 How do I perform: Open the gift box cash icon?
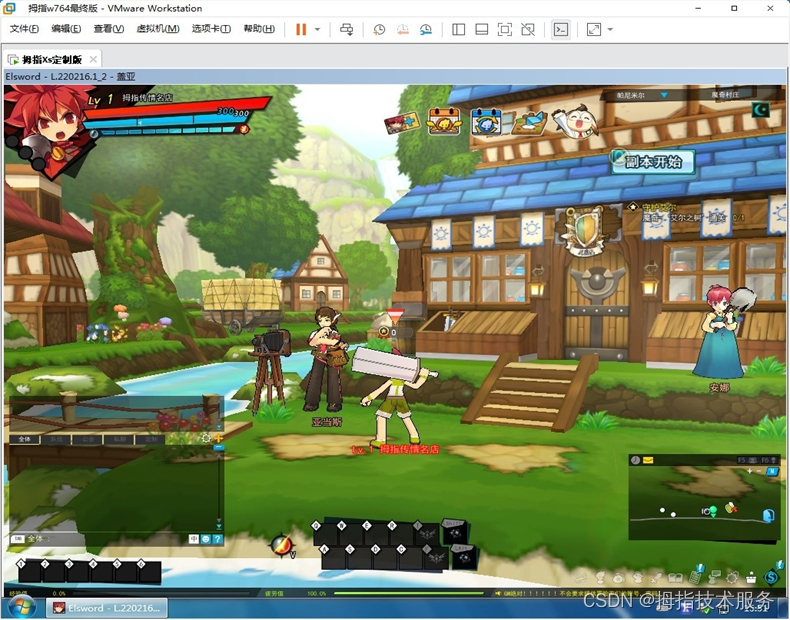coord(751,577)
